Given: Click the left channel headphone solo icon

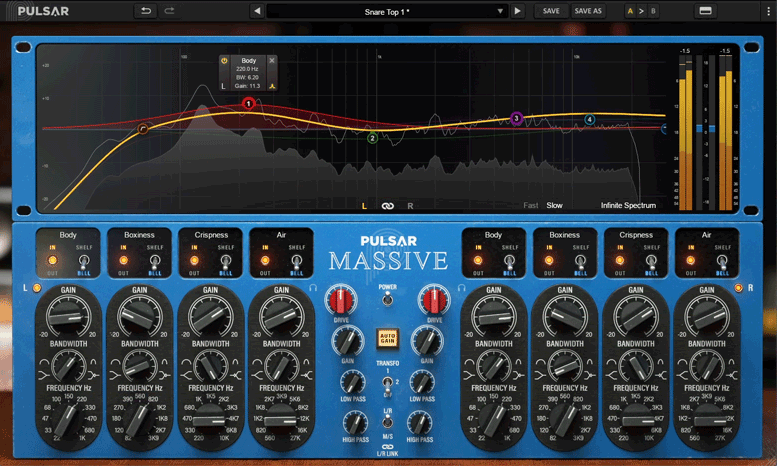Looking at the screenshot, I should (313, 288).
